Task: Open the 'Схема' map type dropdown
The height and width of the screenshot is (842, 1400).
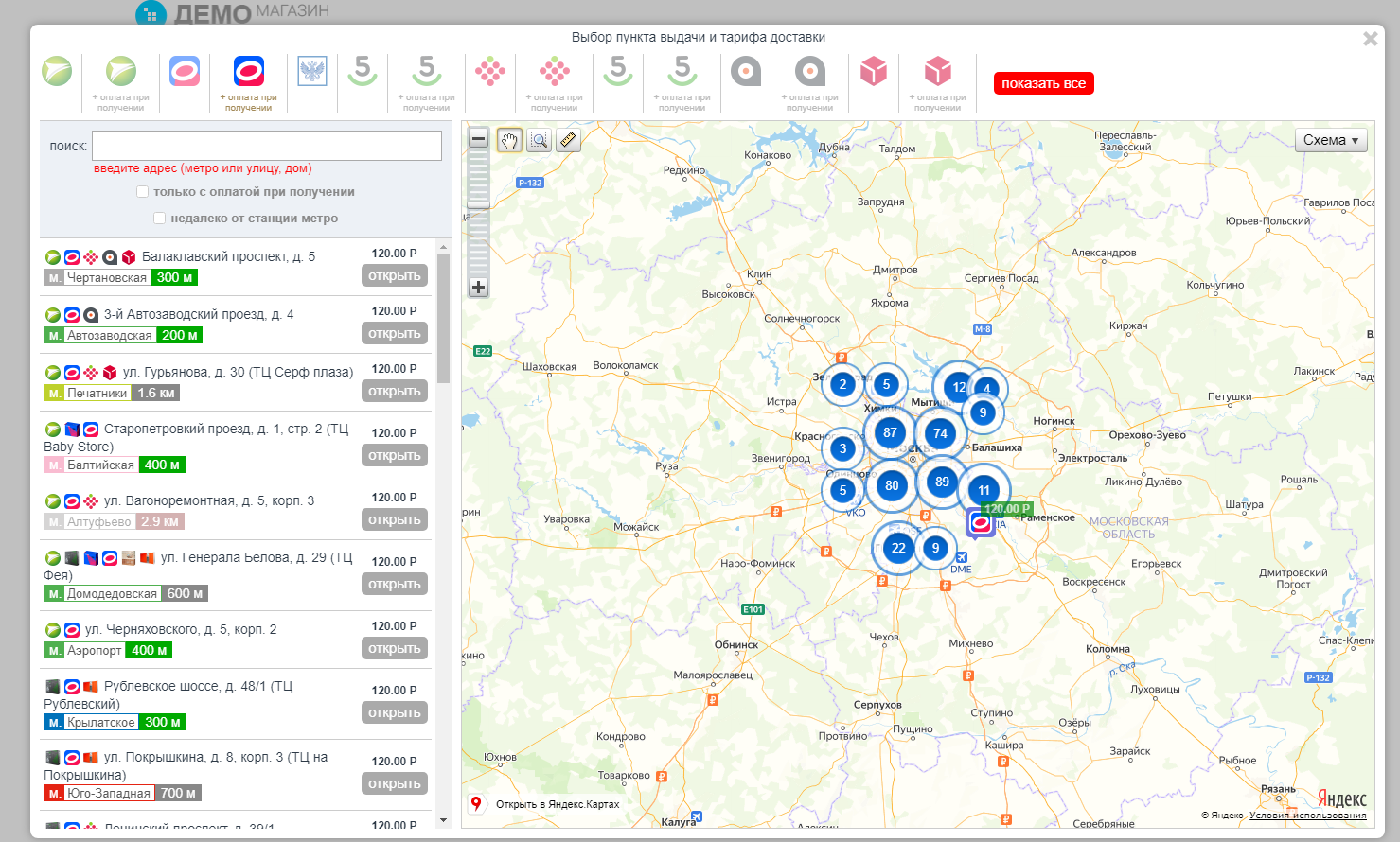Action: click(1331, 140)
